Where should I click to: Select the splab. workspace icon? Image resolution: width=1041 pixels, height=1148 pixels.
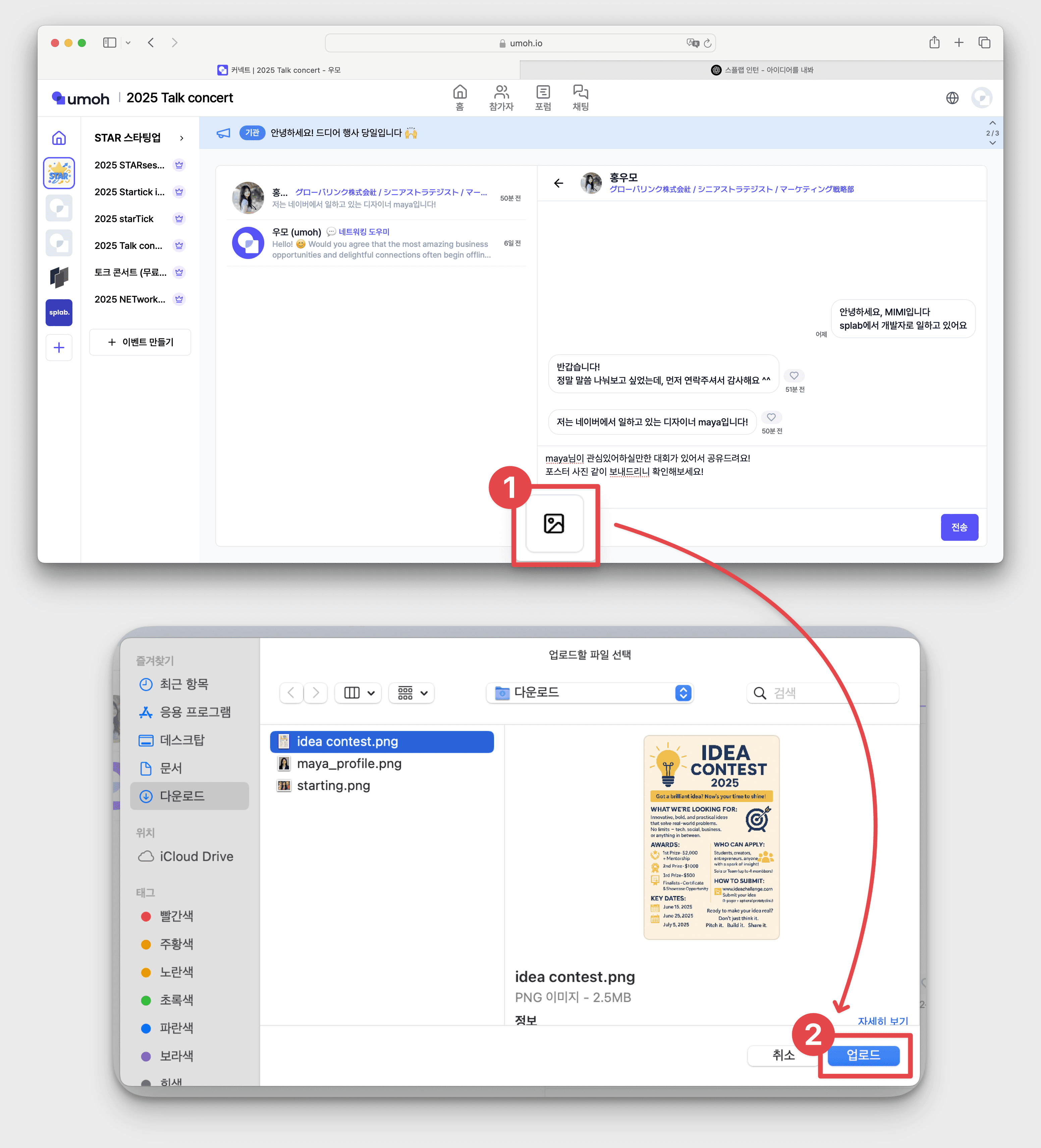[x=59, y=312]
